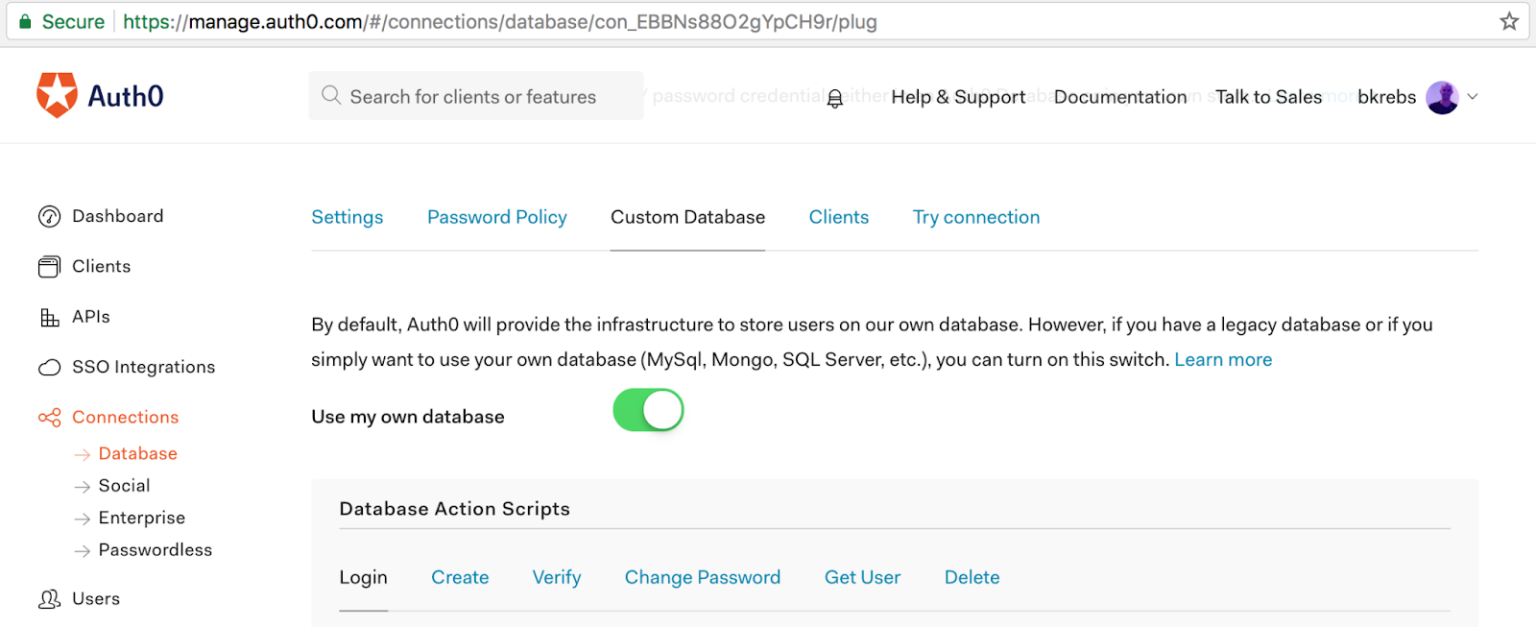1536x627 pixels.
Task: Open the Try connection tab
Action: point(975,216)
